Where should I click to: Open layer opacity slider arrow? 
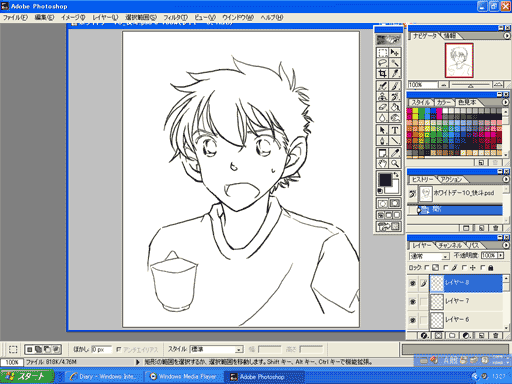pyautogui.click(x=500, y=256)
